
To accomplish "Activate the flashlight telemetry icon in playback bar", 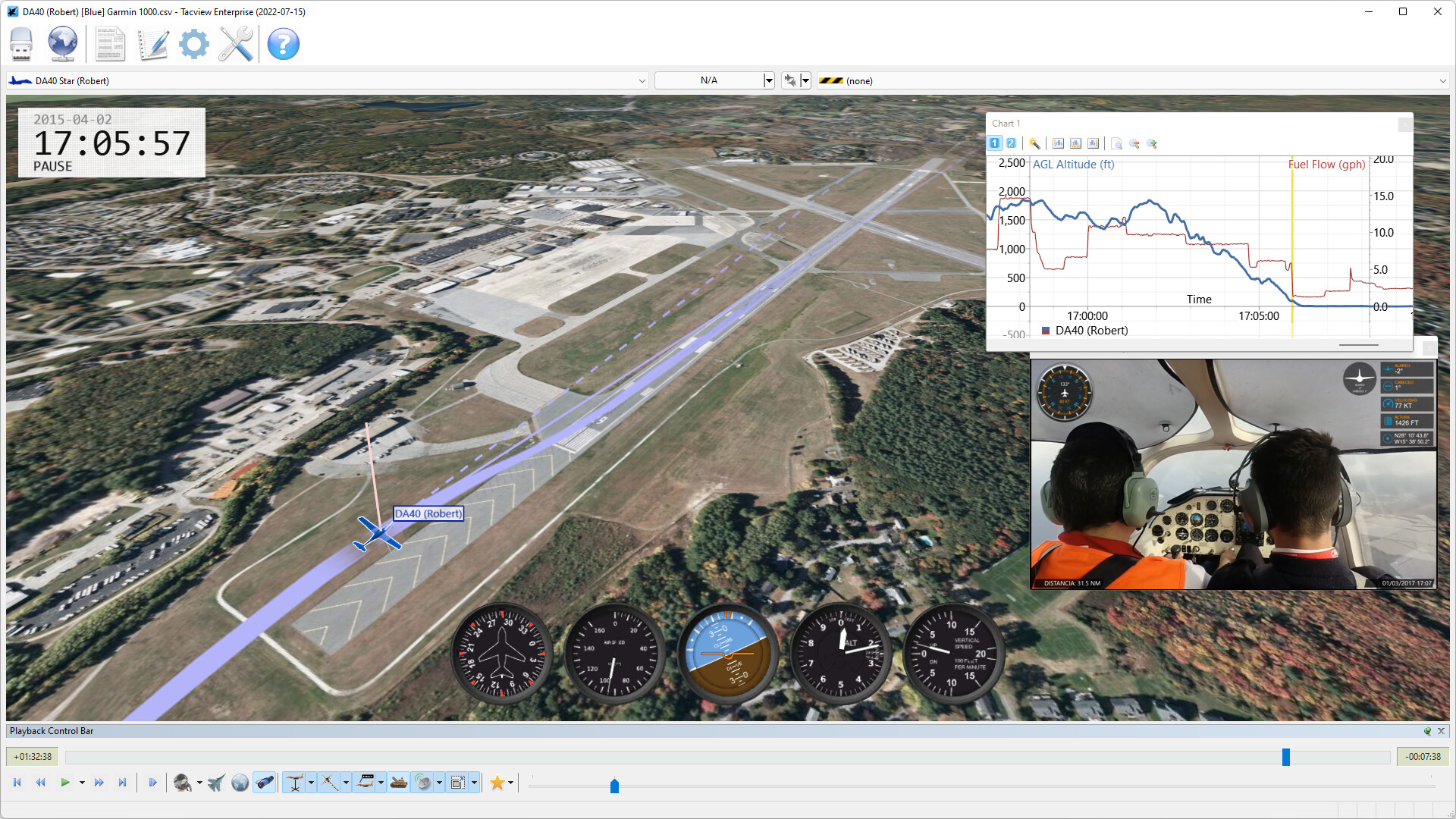I will click(x=265, y=782).
